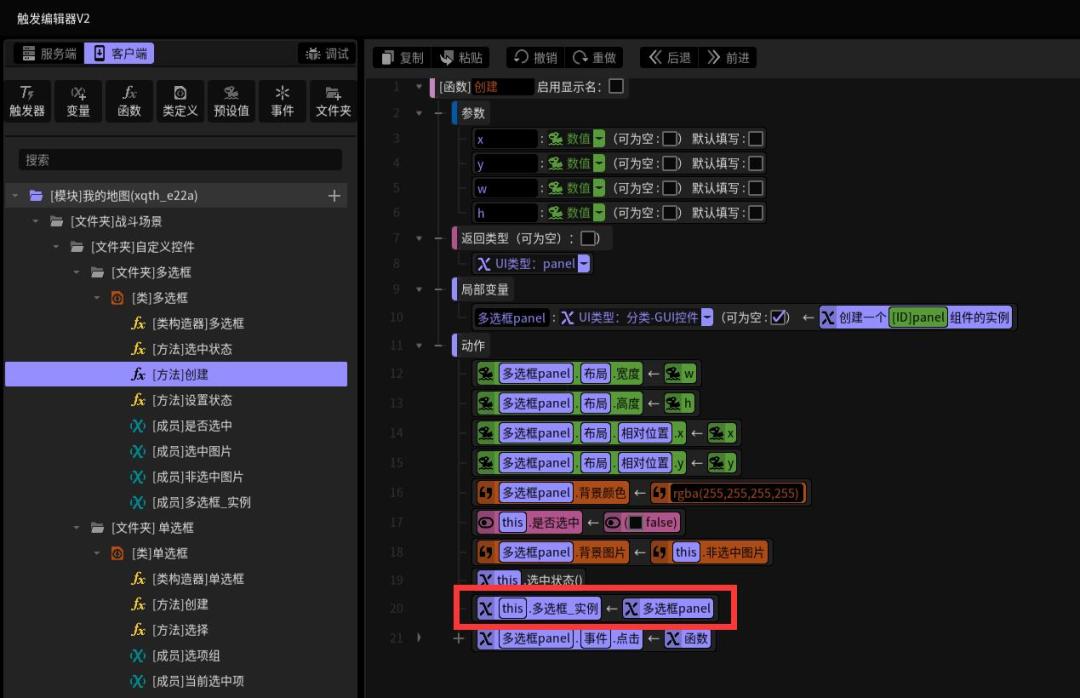Collapse the 动作 section arrow
Viewport: 1080px width, 698px height.
coord(419,345)
